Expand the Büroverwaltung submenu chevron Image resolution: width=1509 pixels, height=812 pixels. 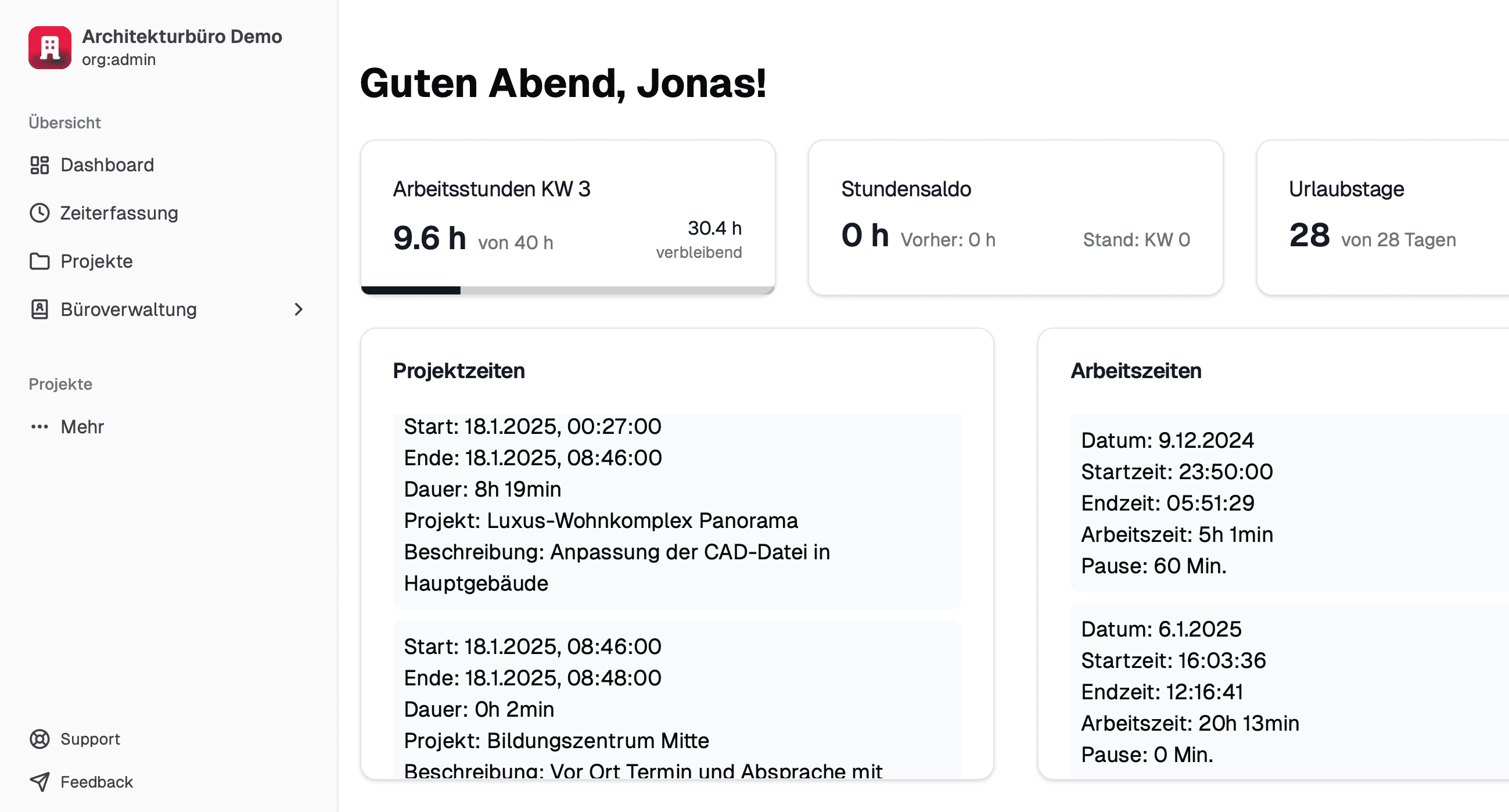[x=299, y=310]
